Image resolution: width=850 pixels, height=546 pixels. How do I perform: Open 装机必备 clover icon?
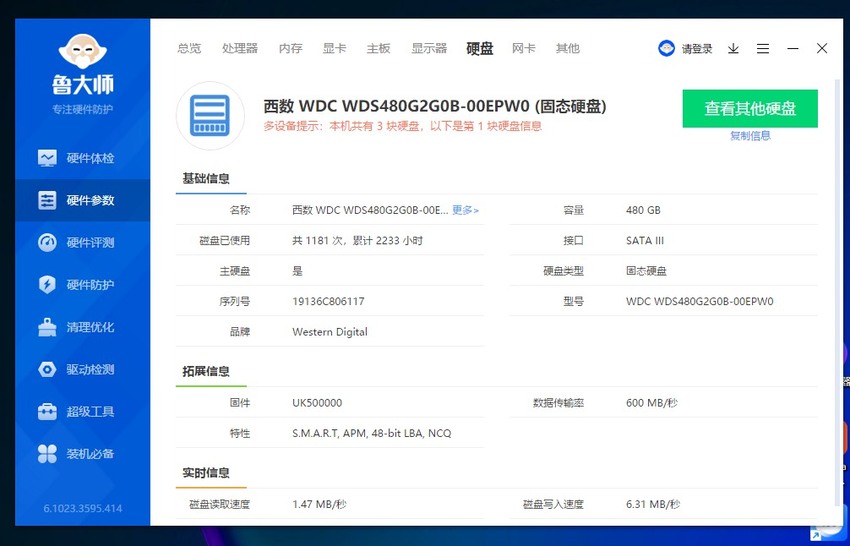(x=47, y=454)
